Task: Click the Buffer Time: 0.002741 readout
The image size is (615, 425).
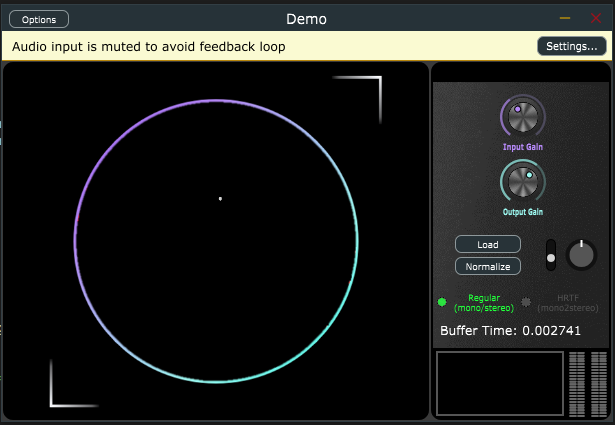Action: pos(510,331)
